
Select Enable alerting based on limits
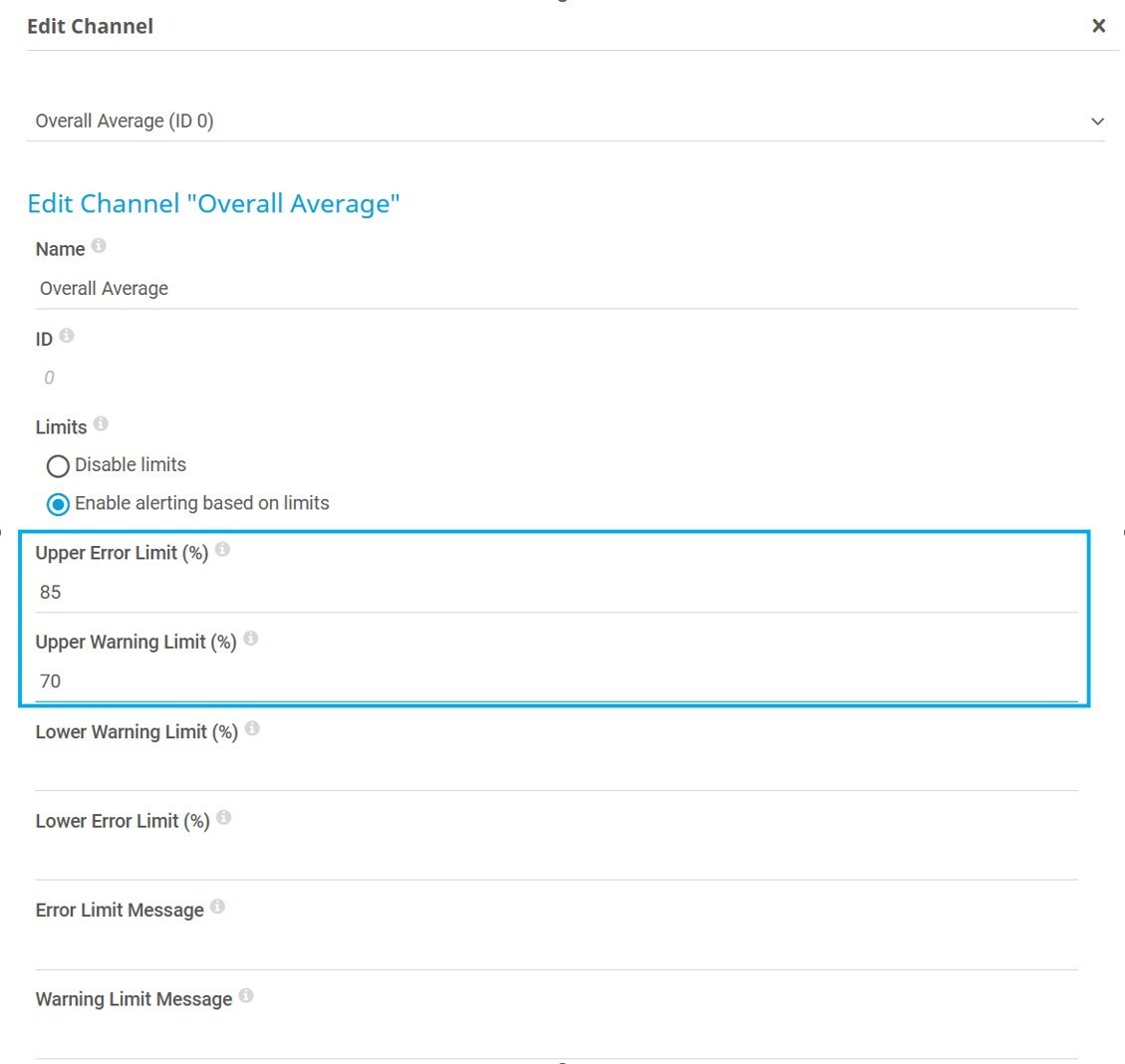(58, 504)
